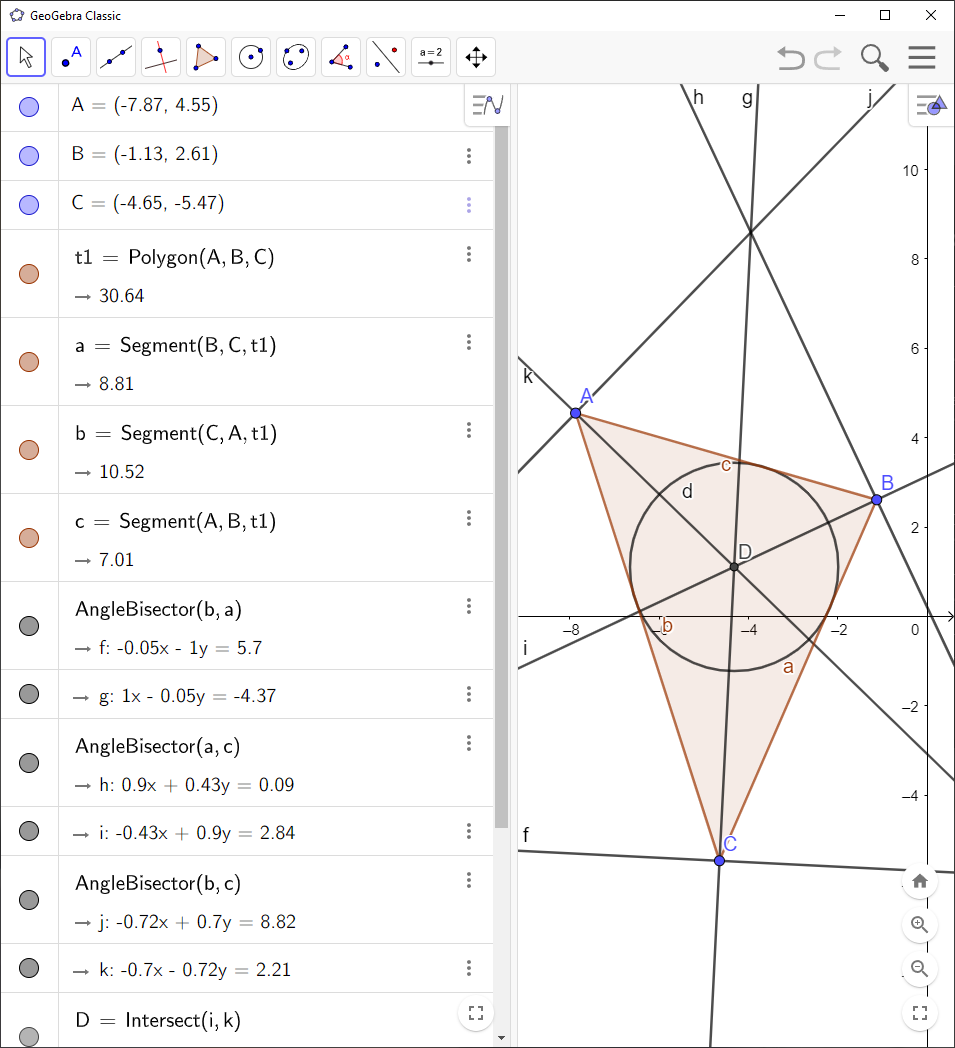
Task: Open the three-dot menu for point B
Action: coord(469,155)
